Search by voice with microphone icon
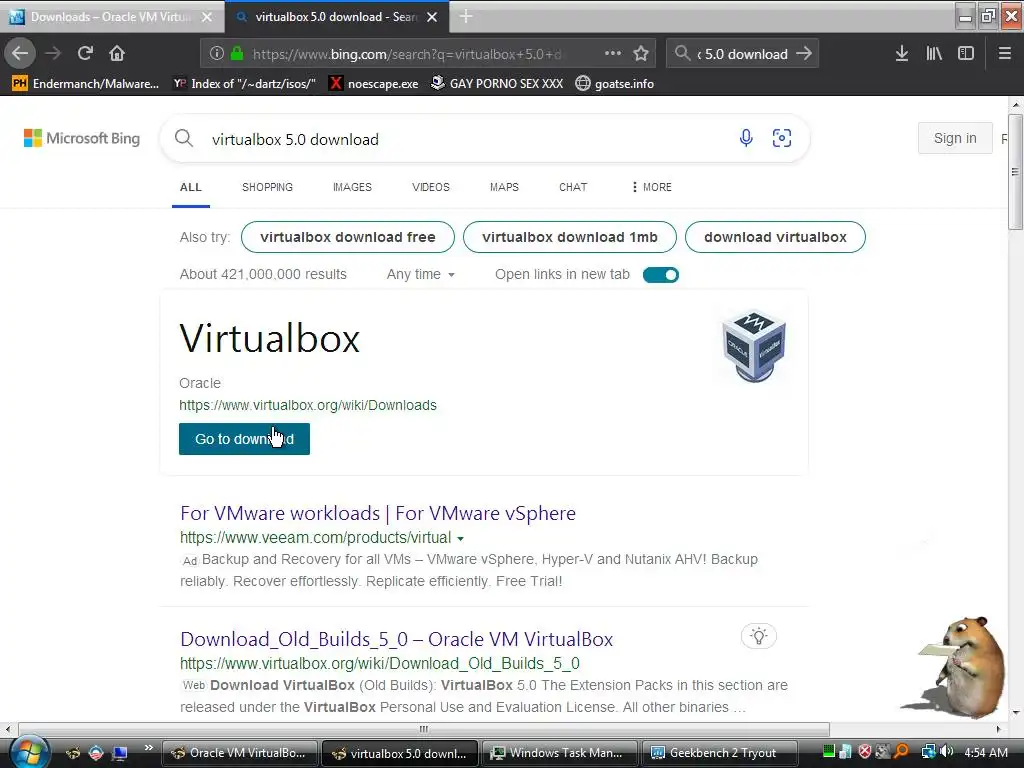The width and height of the screenshot is (1024, 768). click(746, 138)
